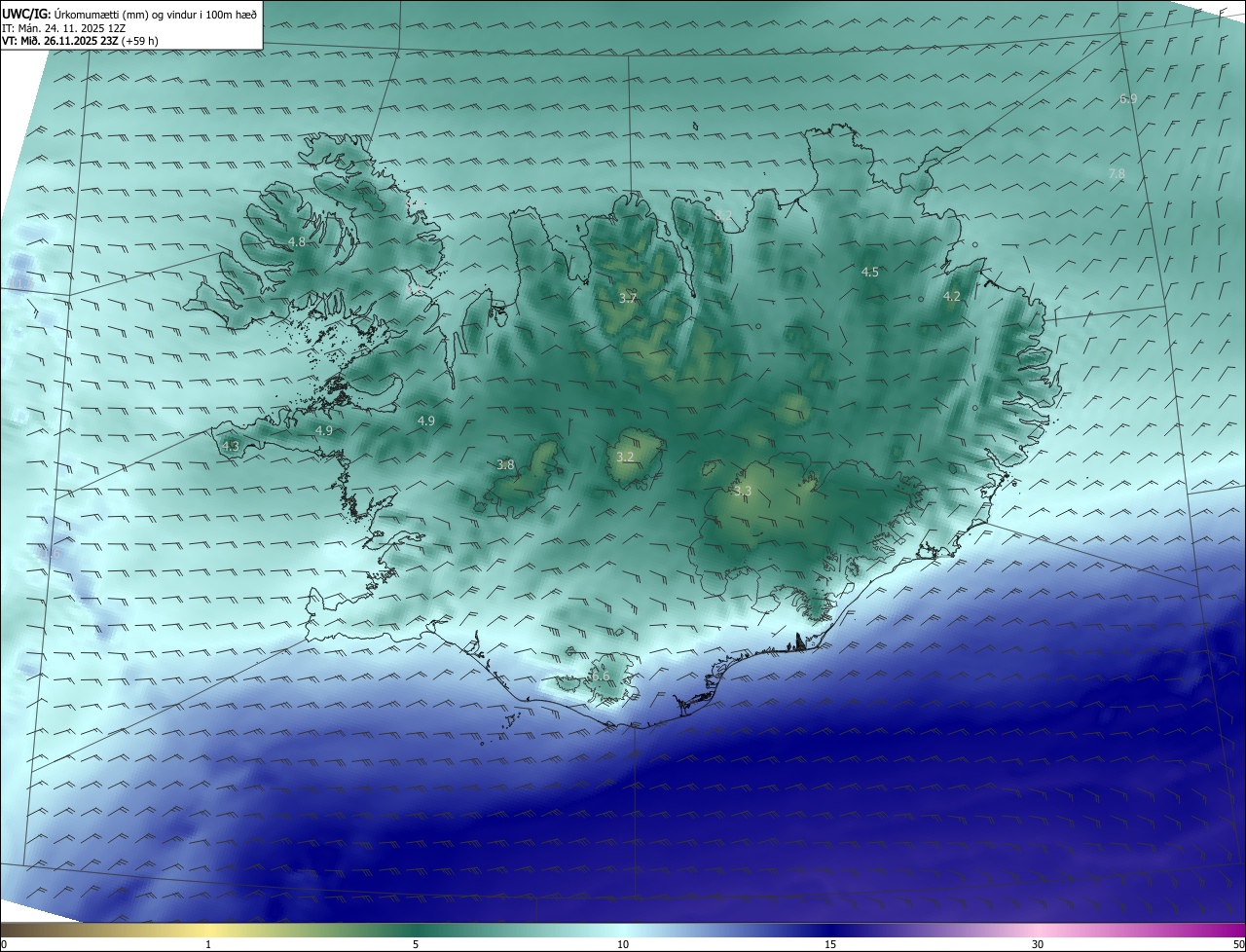Select the 3.2 value on the glacier
The width and height of the screenshot is (1246, 952).
click(x=625, y=456)
